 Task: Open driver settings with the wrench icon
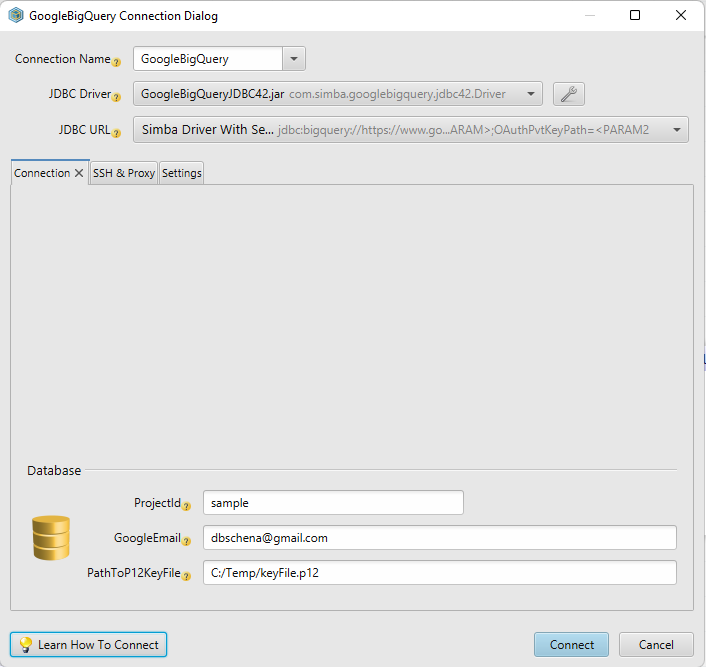[569, 94]
